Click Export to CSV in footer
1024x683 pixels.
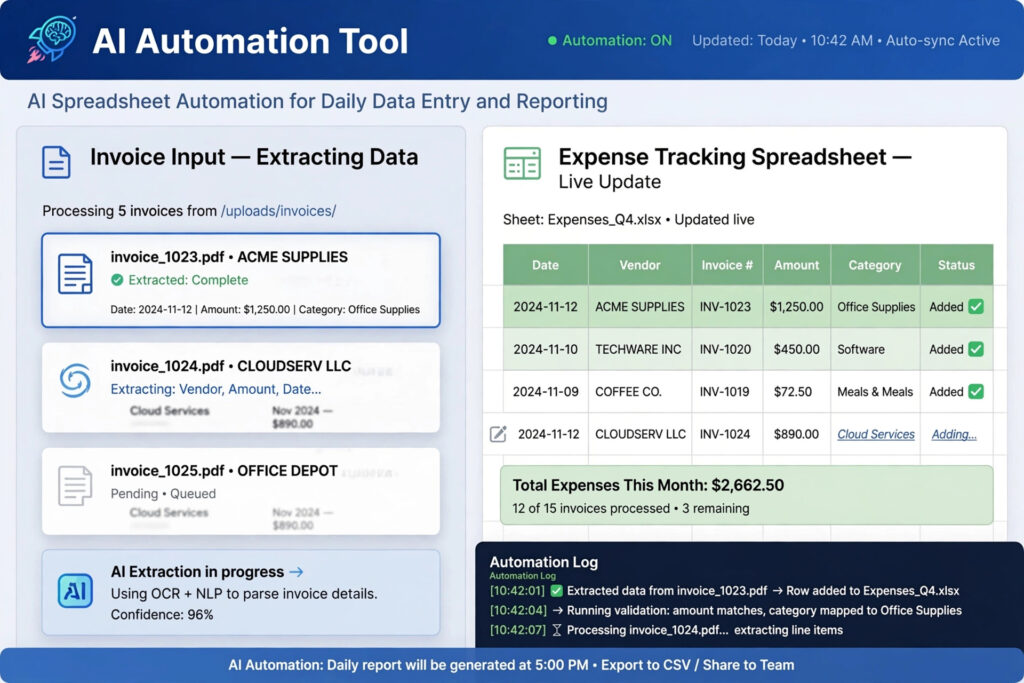[645, 665]
